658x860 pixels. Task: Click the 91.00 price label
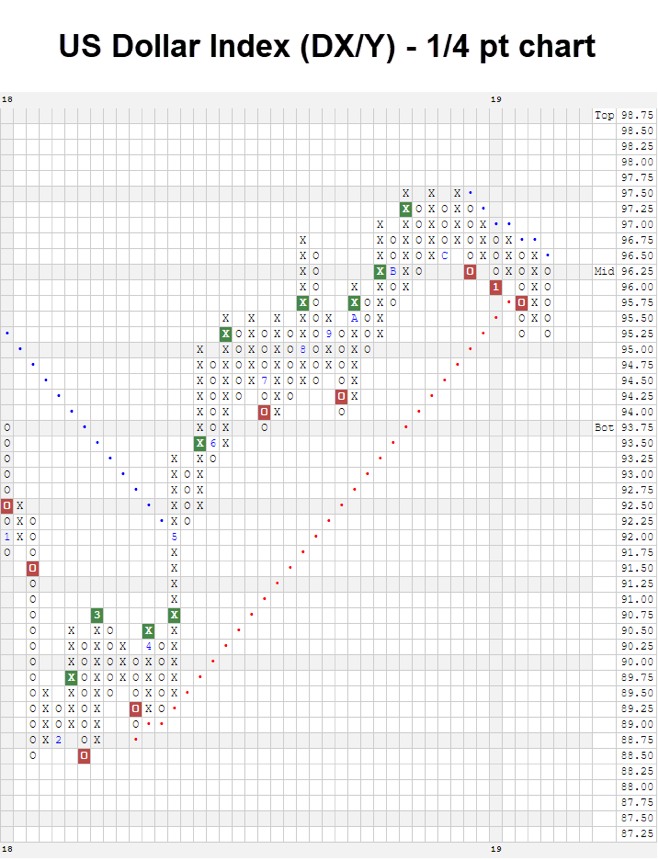637,599
